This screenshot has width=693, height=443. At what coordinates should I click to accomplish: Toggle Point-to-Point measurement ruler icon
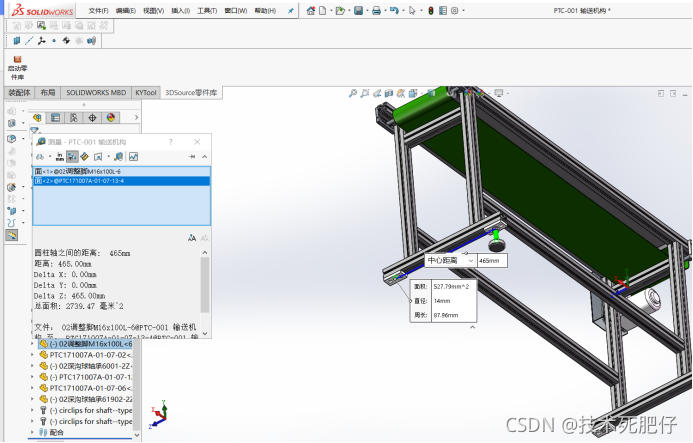85,157
